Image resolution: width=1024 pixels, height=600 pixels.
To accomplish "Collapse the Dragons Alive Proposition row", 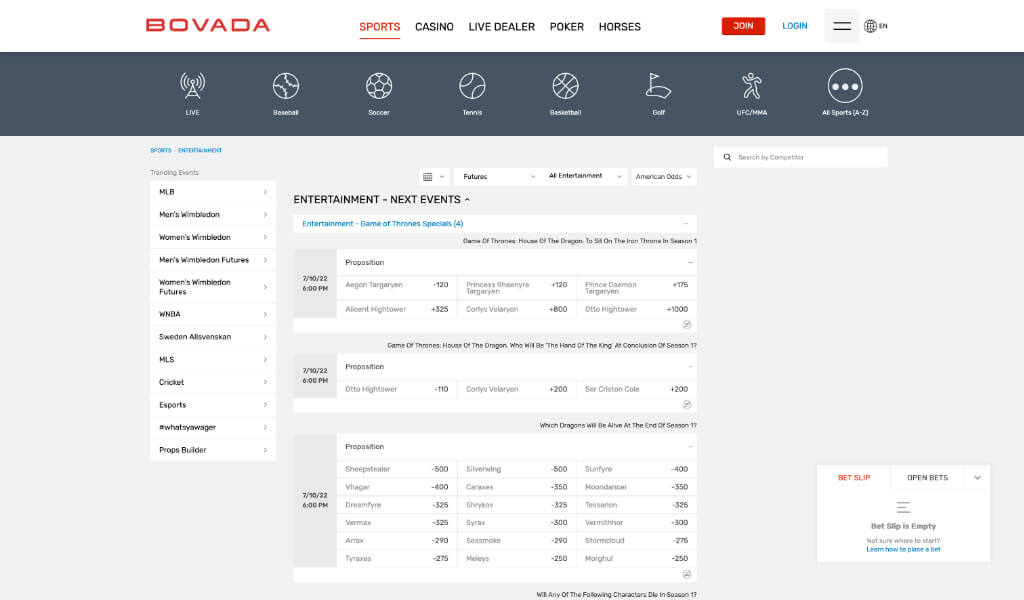I will pos(690,447).
